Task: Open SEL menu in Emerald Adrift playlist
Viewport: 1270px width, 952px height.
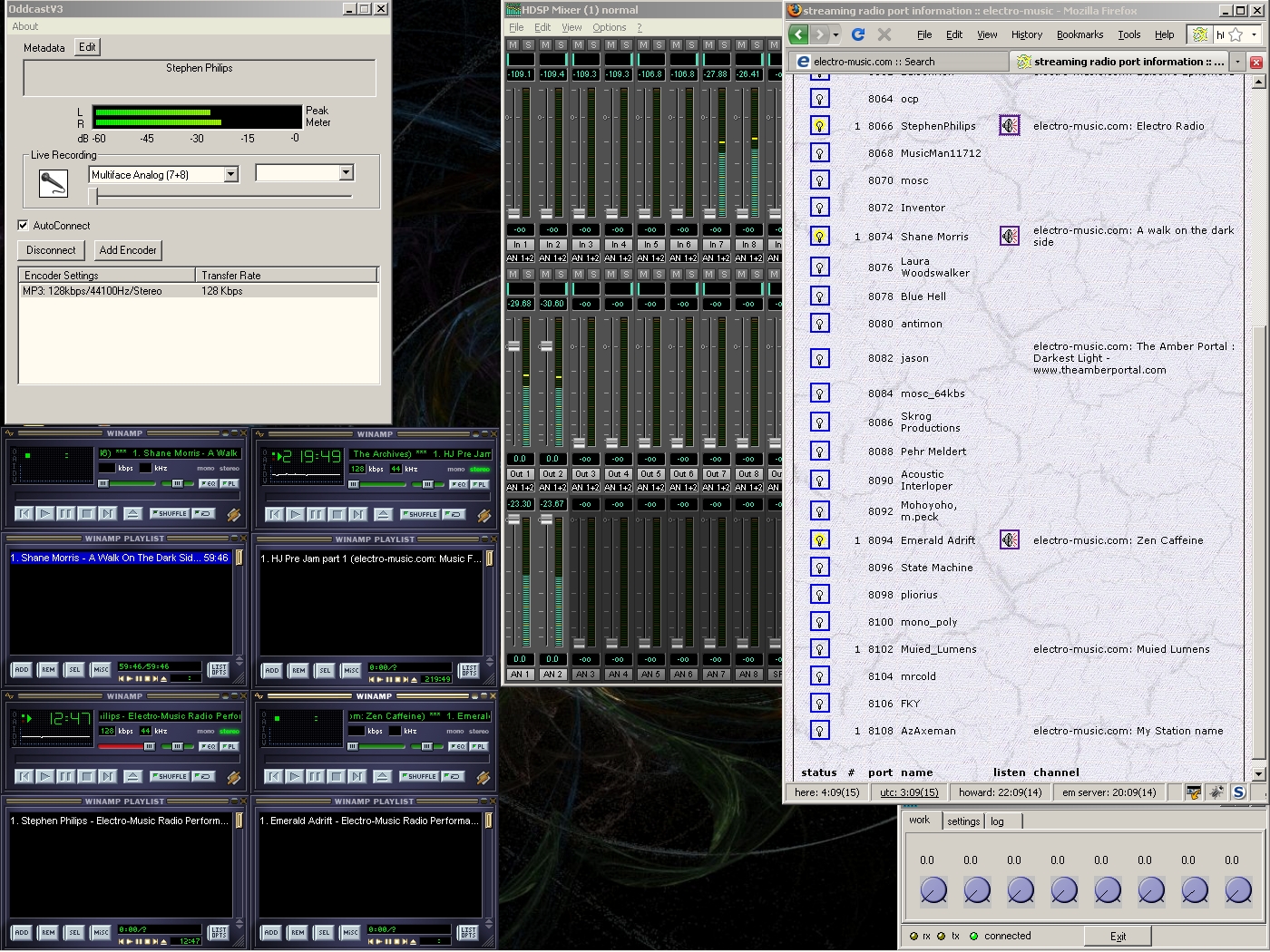Action: [x=324, y=932]
